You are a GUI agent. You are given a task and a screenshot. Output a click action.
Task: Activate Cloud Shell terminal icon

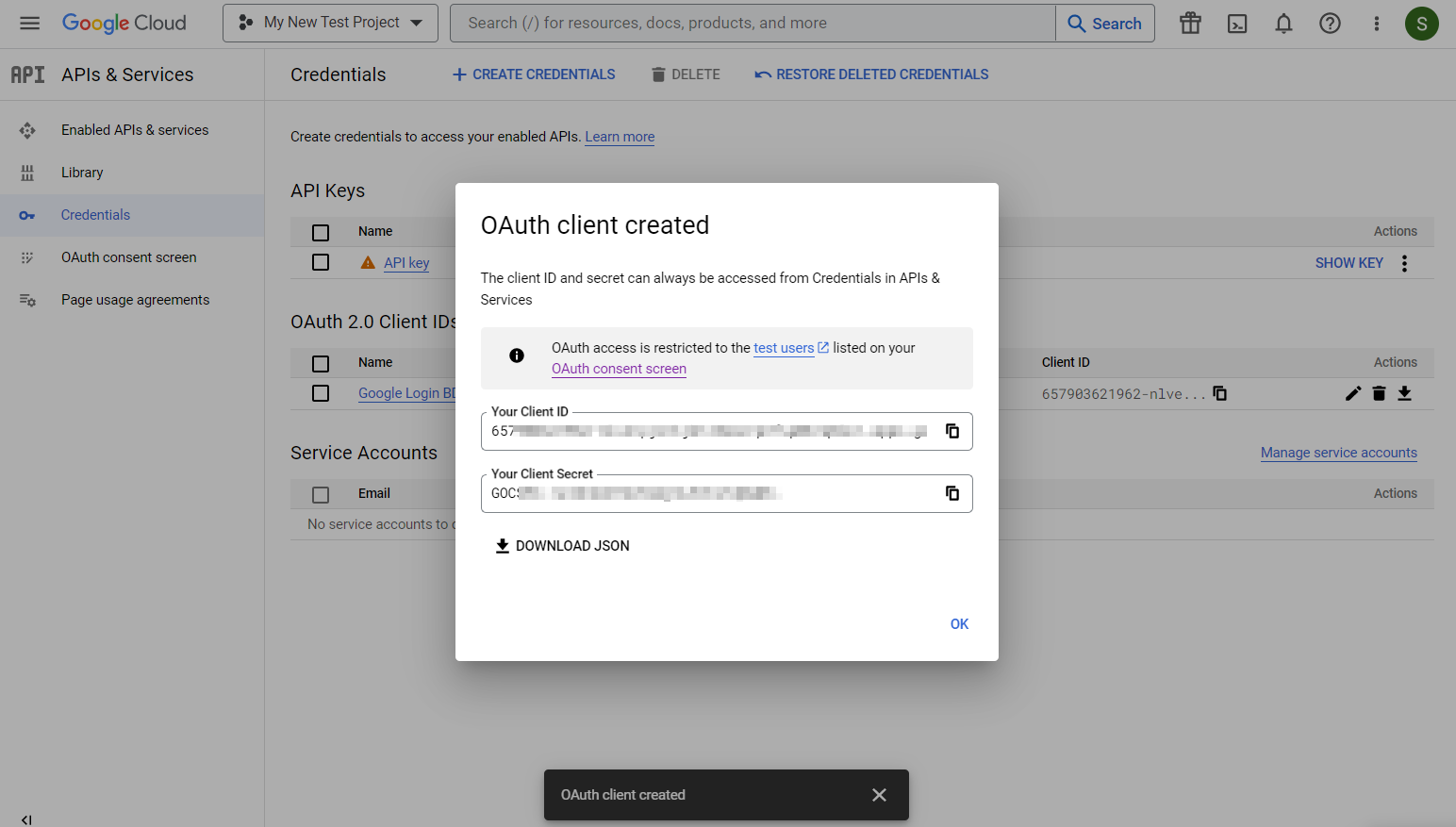(x=1237, y=24)
